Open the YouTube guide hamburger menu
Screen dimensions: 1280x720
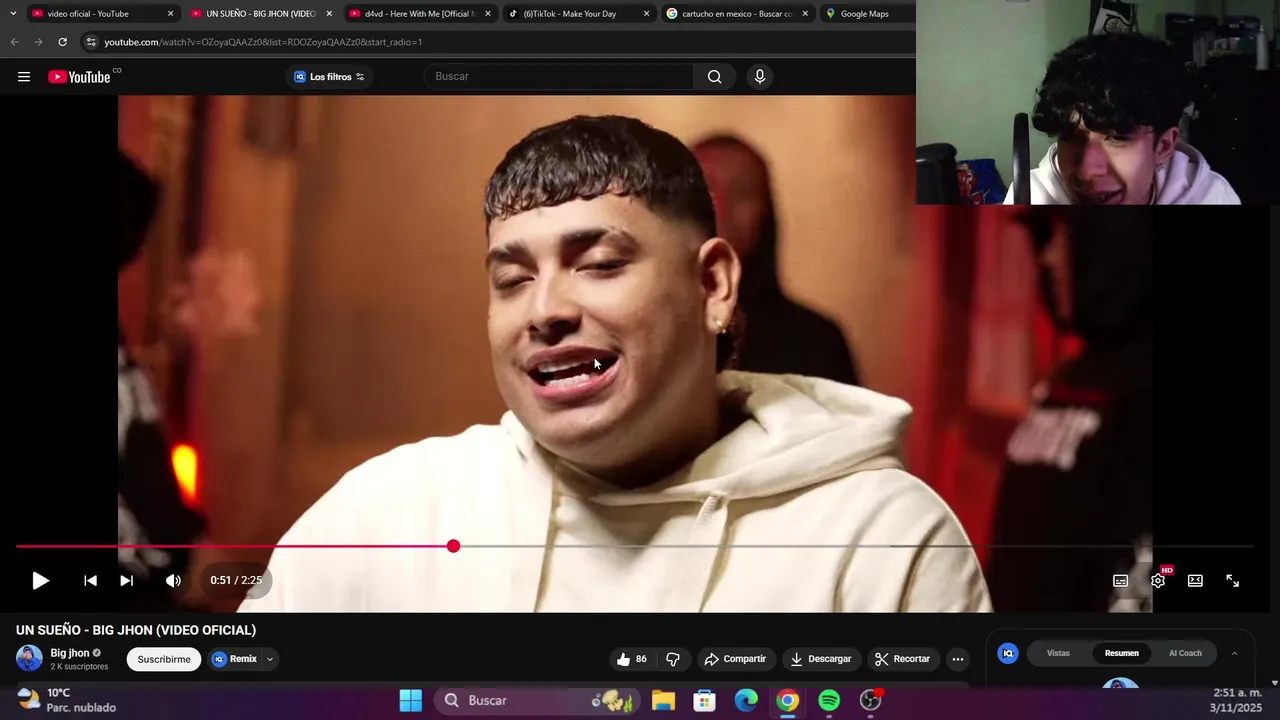(x=24, y=77)
